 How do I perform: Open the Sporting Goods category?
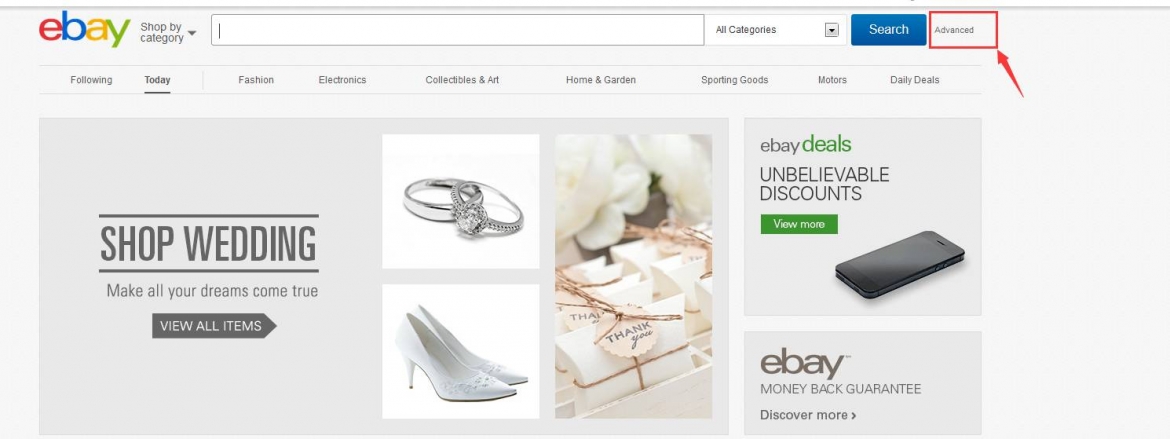pos(735,80)
